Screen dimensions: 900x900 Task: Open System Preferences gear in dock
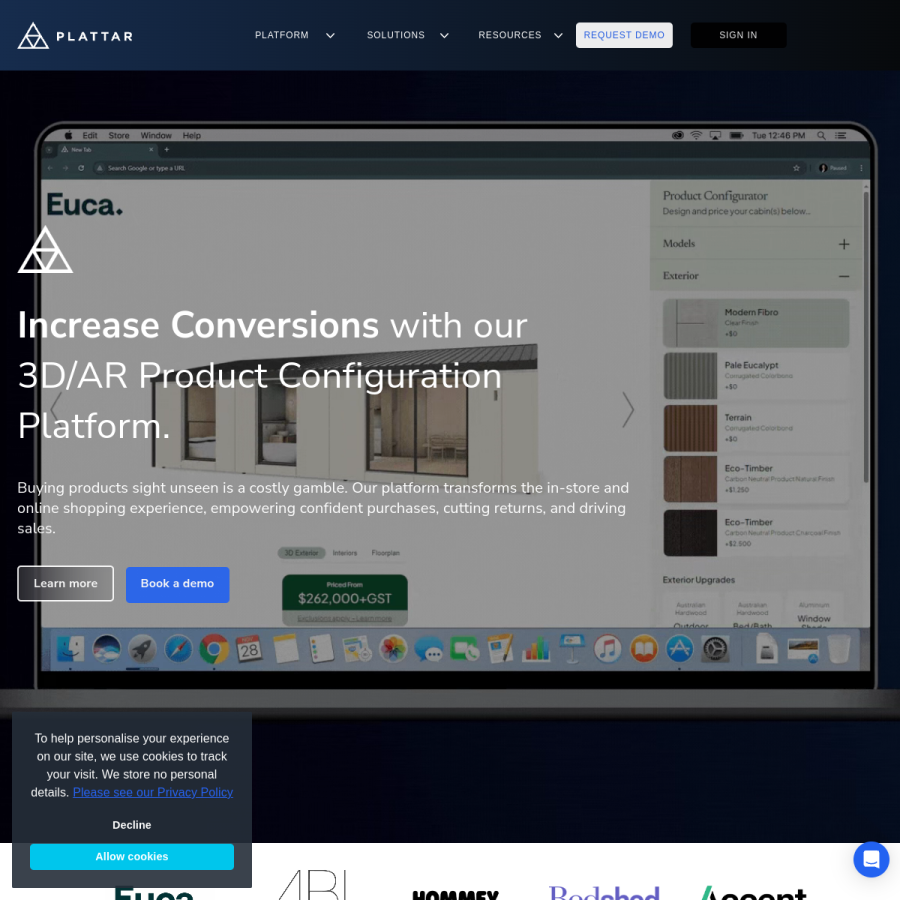tap(715, 649)
